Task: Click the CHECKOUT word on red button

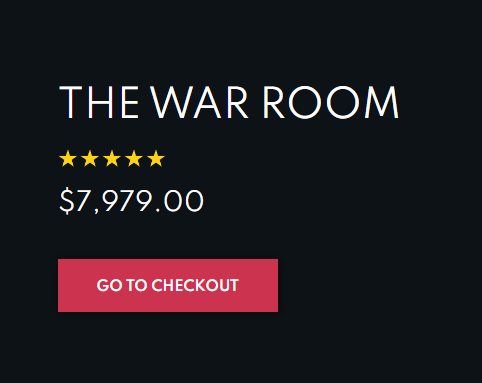Action: [x=195, y=285]
